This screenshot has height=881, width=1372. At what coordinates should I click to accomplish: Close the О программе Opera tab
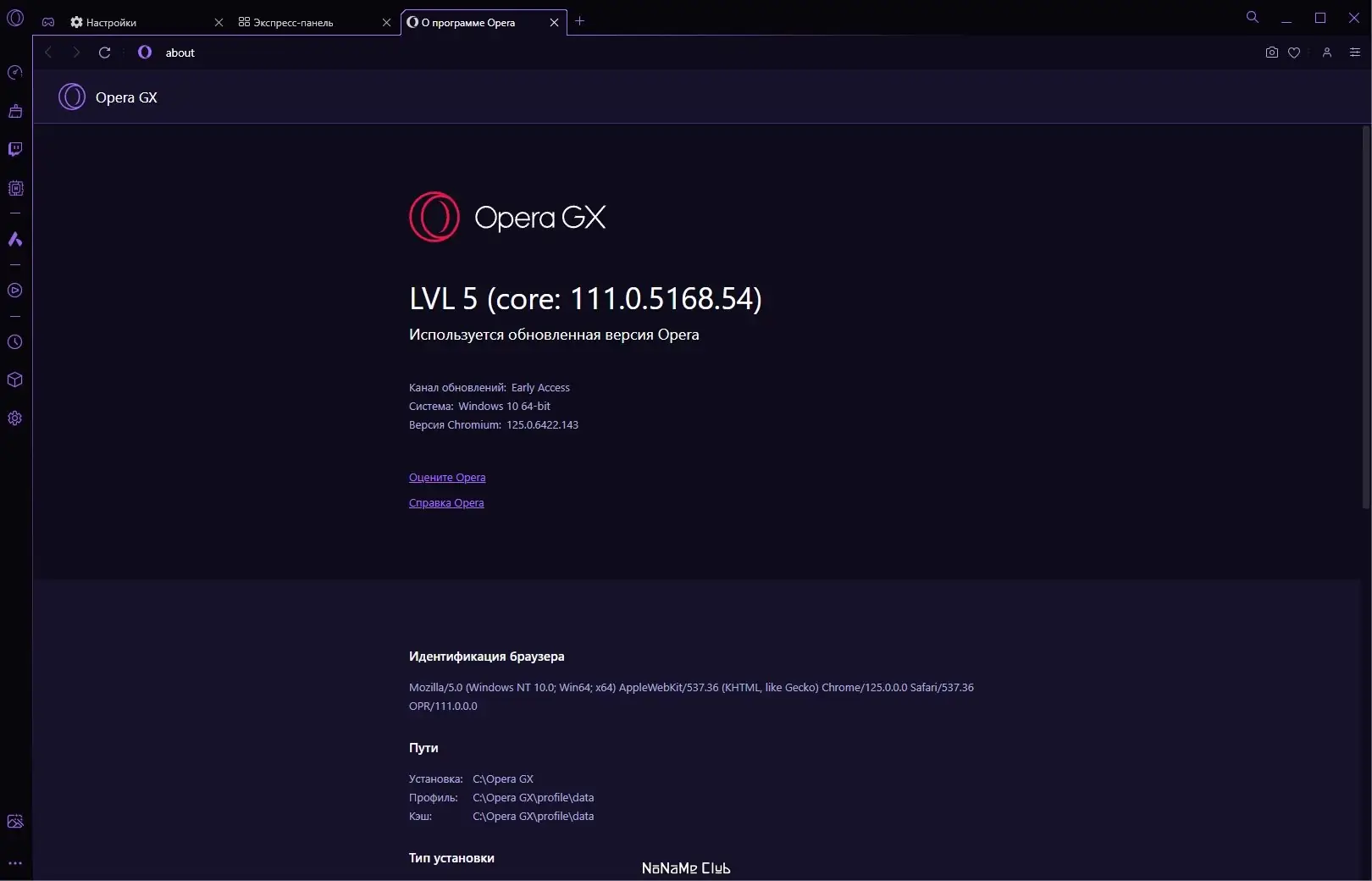click(554, 23)
